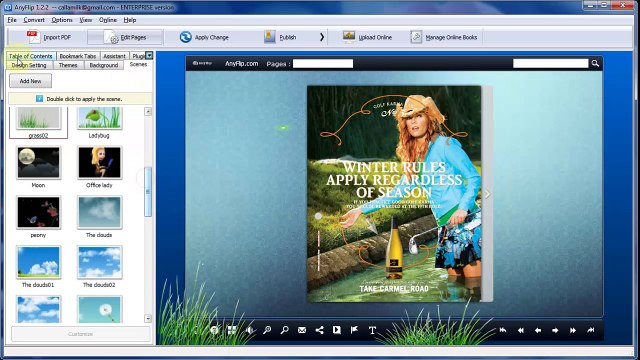The width and height of the screenshot is (640, 360).
Task: Click the email envelope icon
Action: [x=302, y=330]
